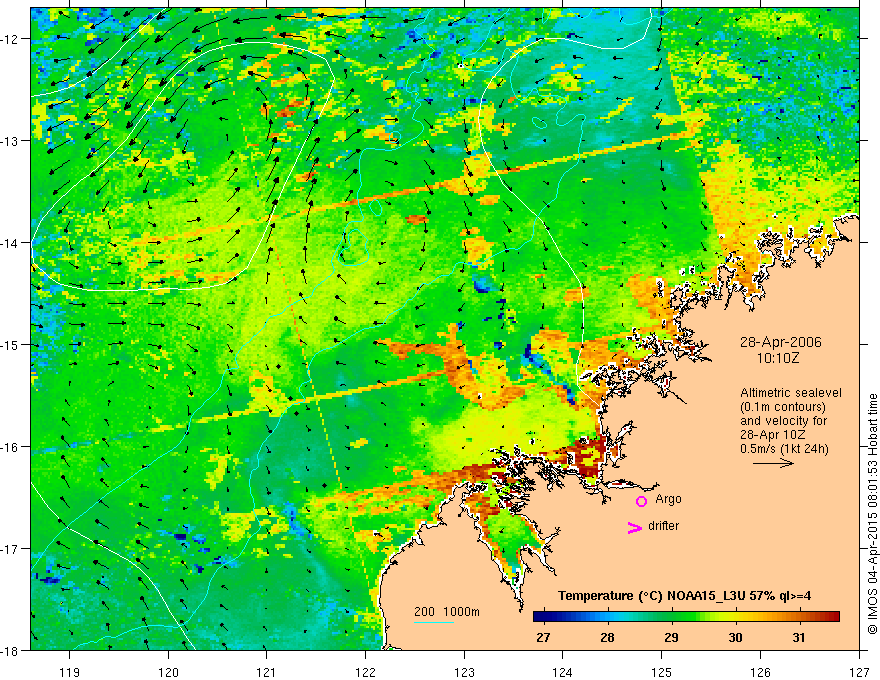Screen dimensions: 880x680
Task: Click the 'and velocity for' text
Action: (783, 421)
